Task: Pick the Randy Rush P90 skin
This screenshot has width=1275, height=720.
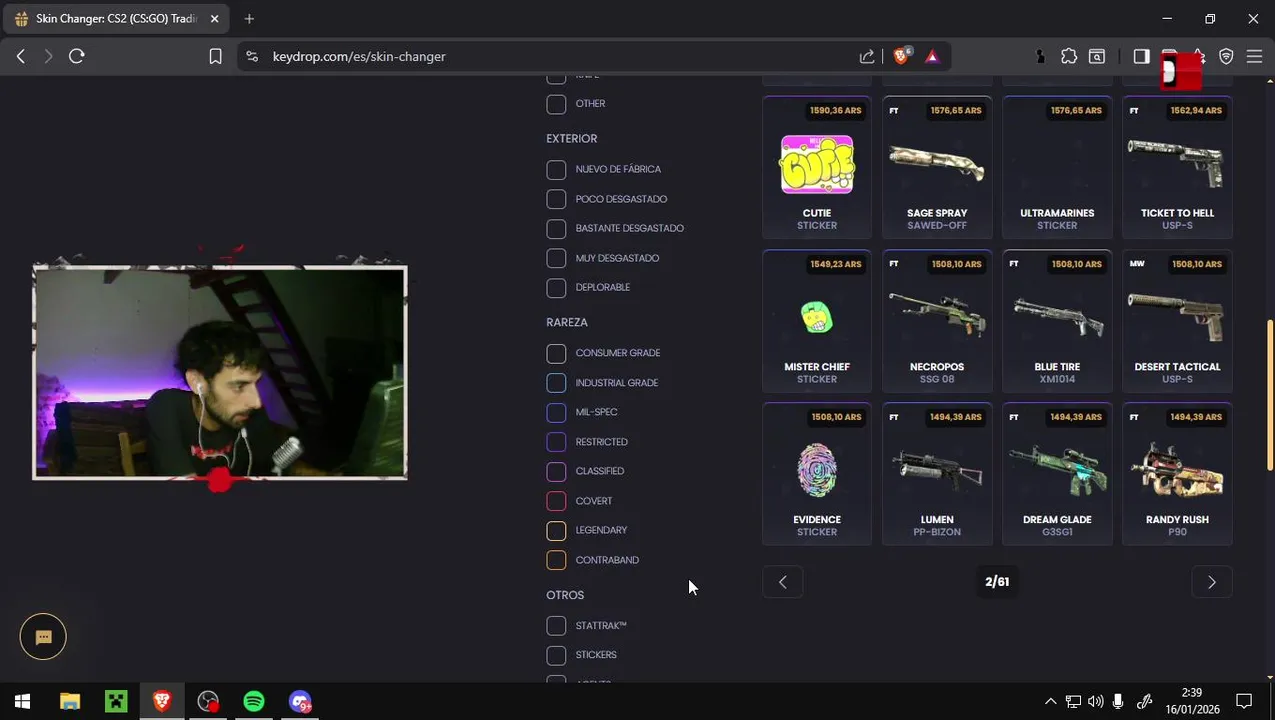Action: click(x=1177, y=474)
